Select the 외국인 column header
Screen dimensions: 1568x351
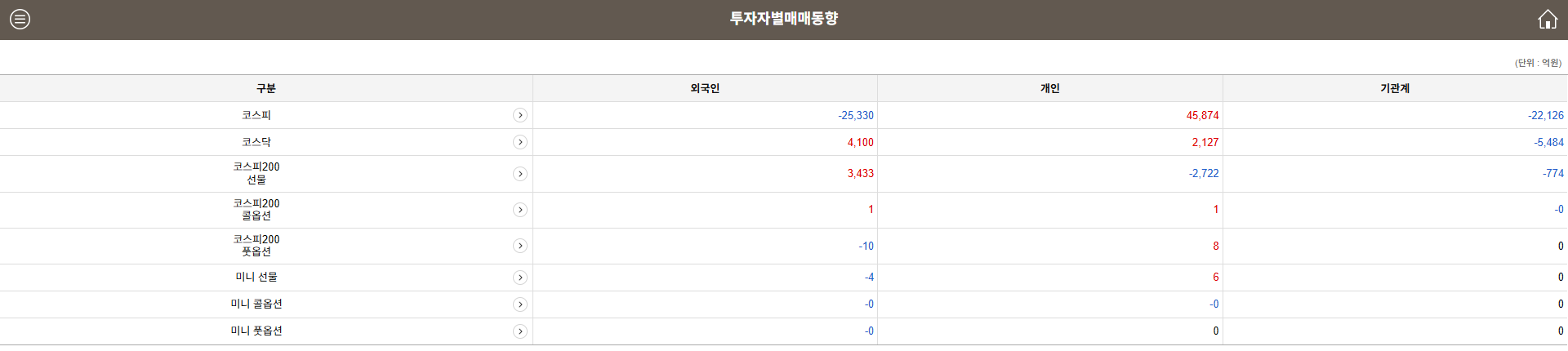[705, 88]
